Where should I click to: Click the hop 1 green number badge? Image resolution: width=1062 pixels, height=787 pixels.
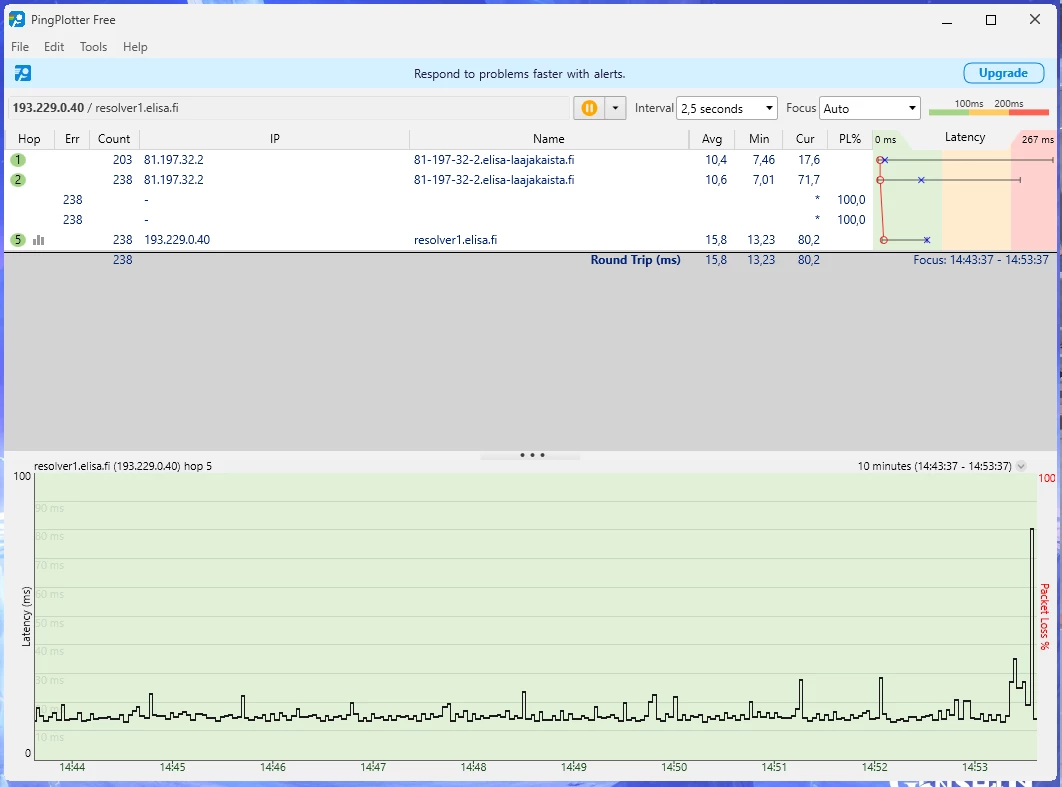[x=18, y=160]
